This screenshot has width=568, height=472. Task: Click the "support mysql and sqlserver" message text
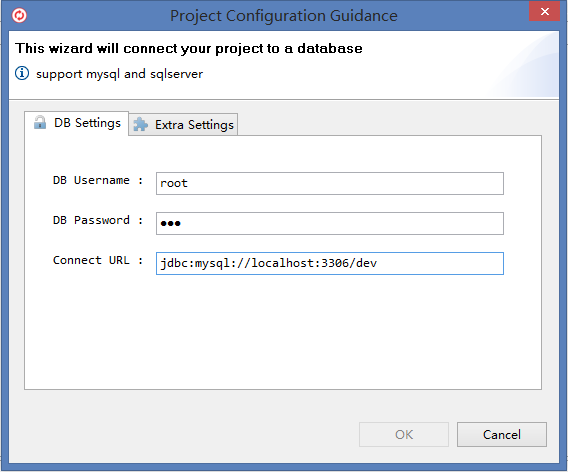click(119, 74)
